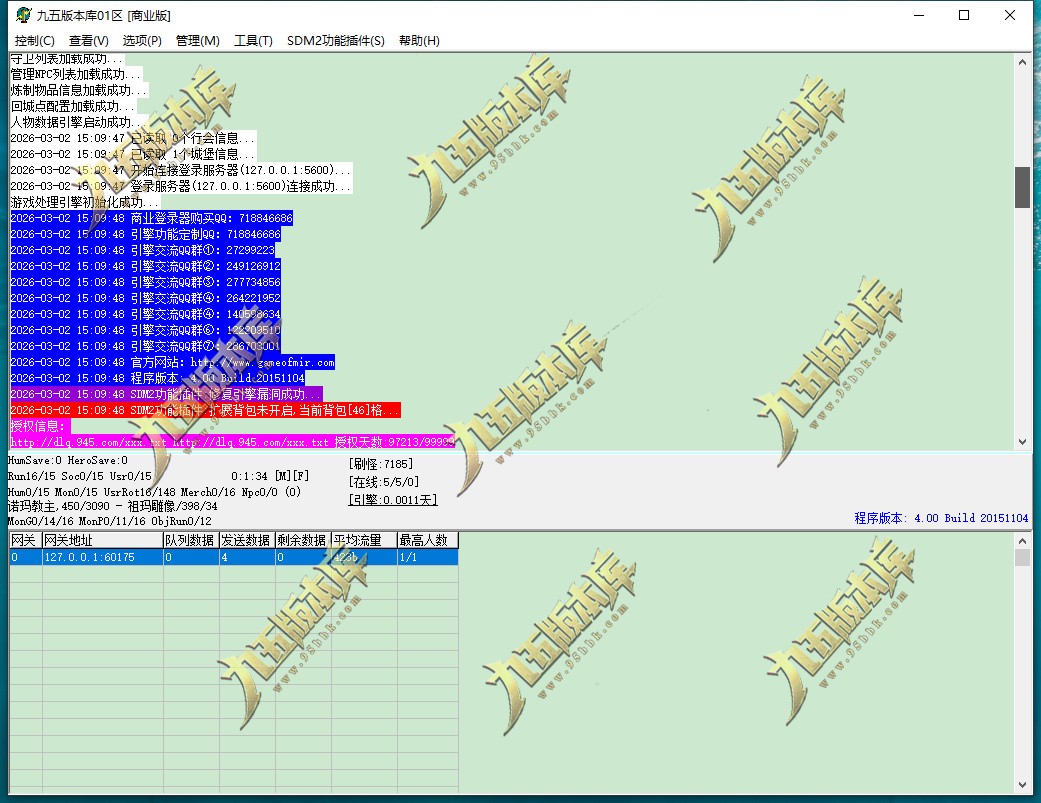Open the 帮助(H) menu

coord(419,40)
